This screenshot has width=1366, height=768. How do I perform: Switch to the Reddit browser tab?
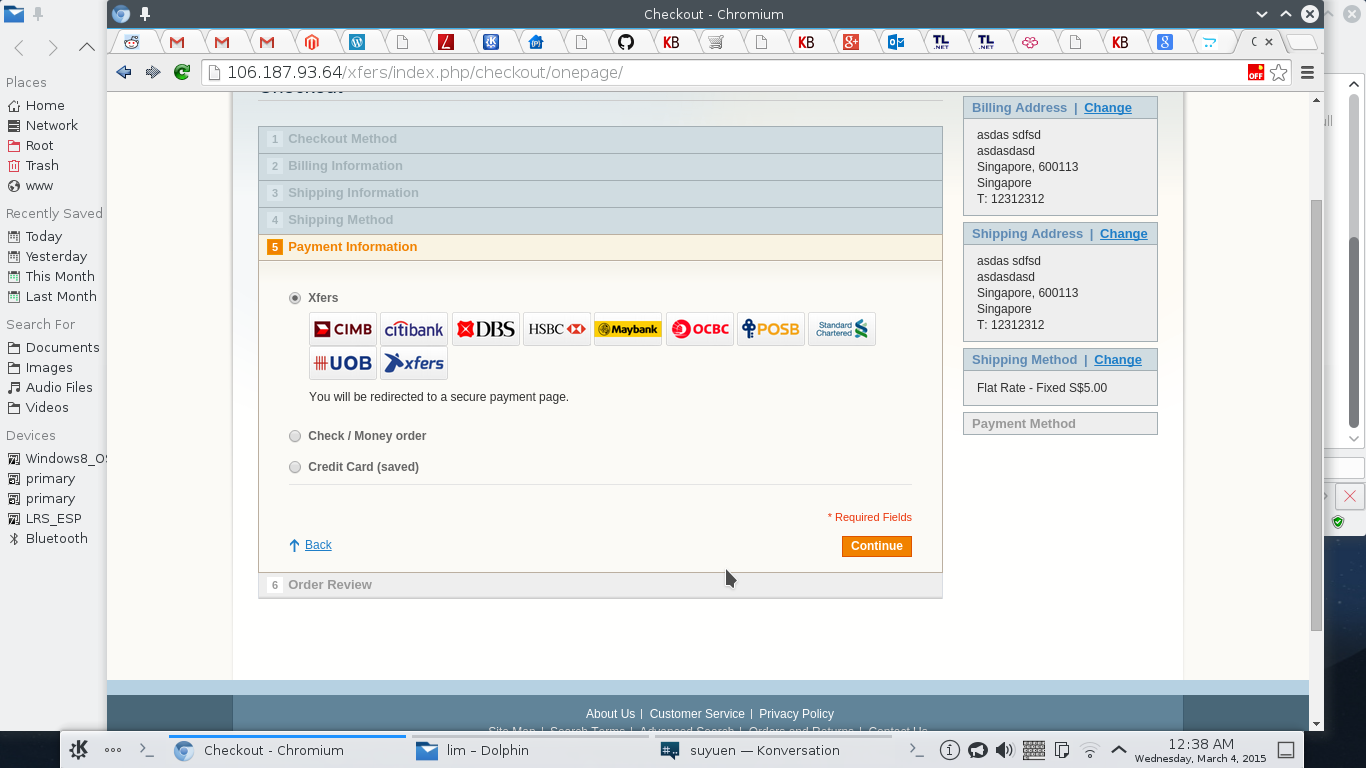coord(132,42)
